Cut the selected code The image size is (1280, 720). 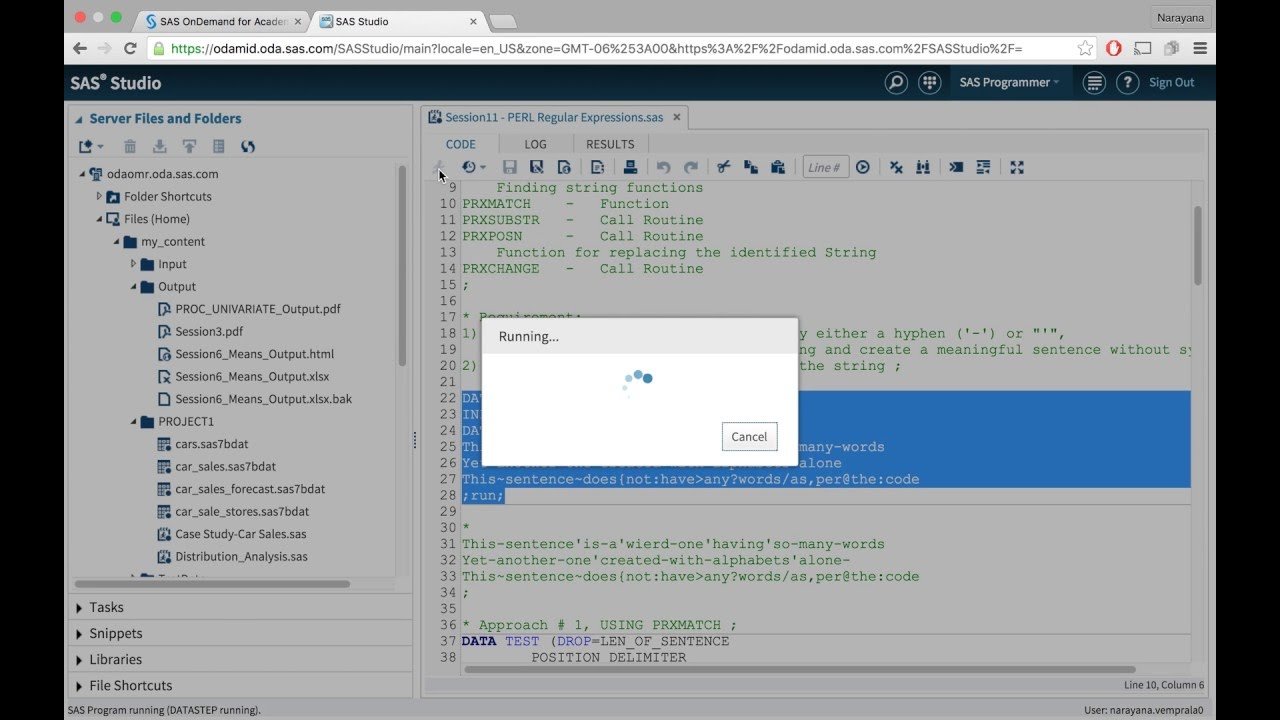pos(724,167)
